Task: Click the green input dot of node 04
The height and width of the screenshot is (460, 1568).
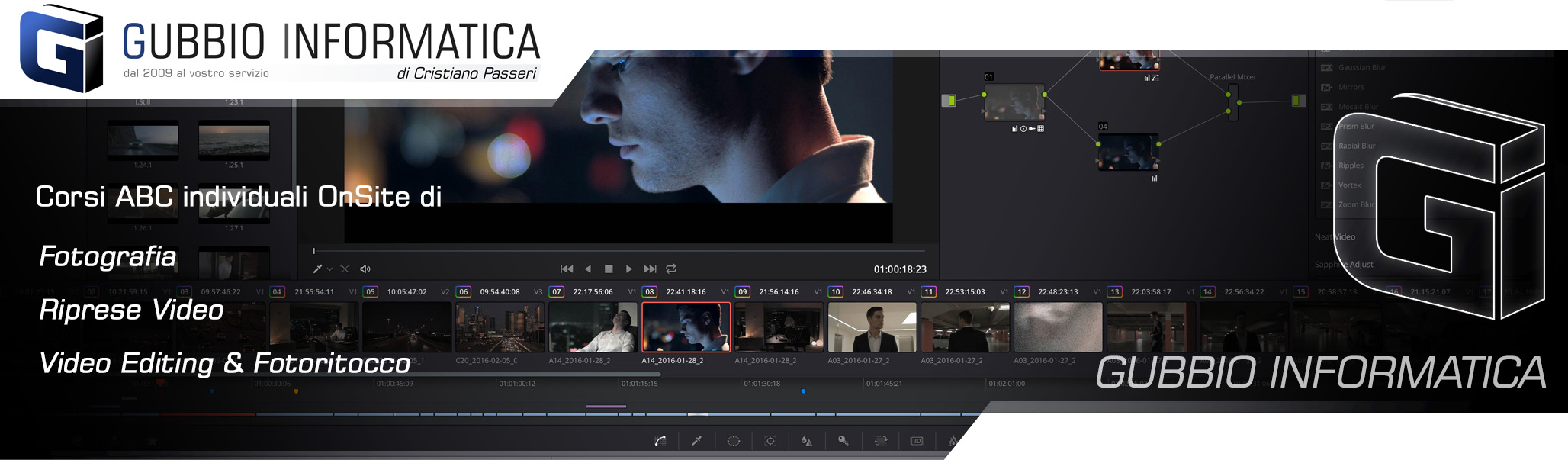Action: coord(1098,143)
